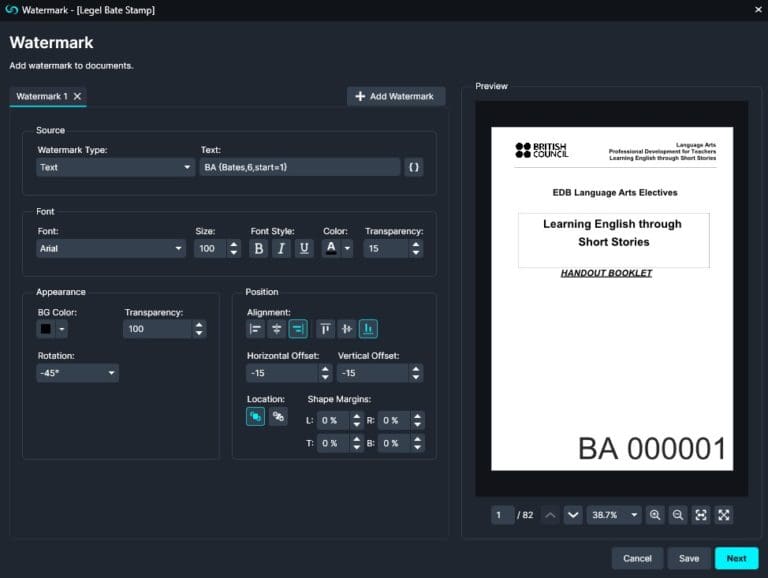Viewport: 768px width, 578px height.
Task: Decrease font size with down arrow
Action: [x=234, y=253]
